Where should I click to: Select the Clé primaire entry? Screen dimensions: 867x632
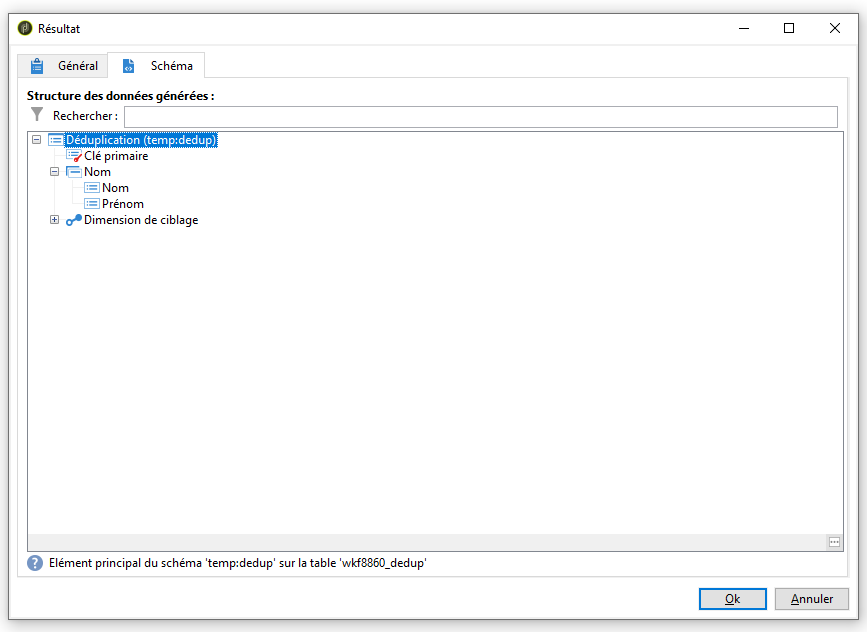coord(116,156)
